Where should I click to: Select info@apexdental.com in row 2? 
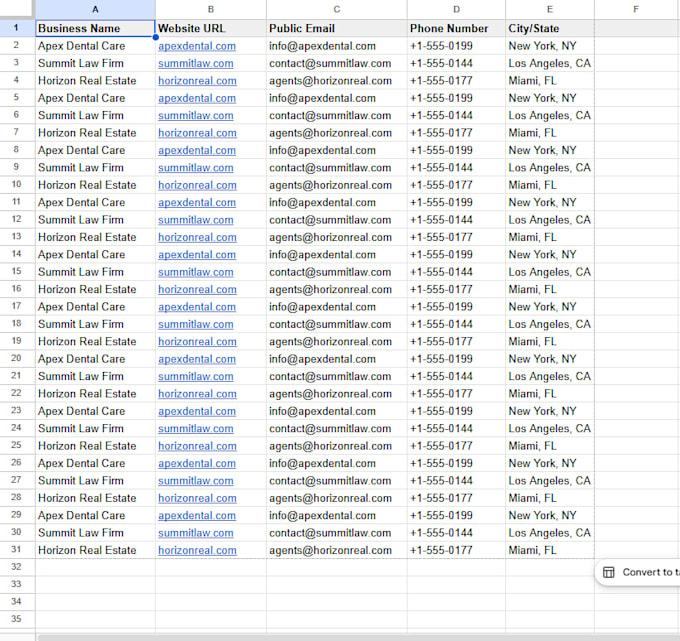click(337, 46)
